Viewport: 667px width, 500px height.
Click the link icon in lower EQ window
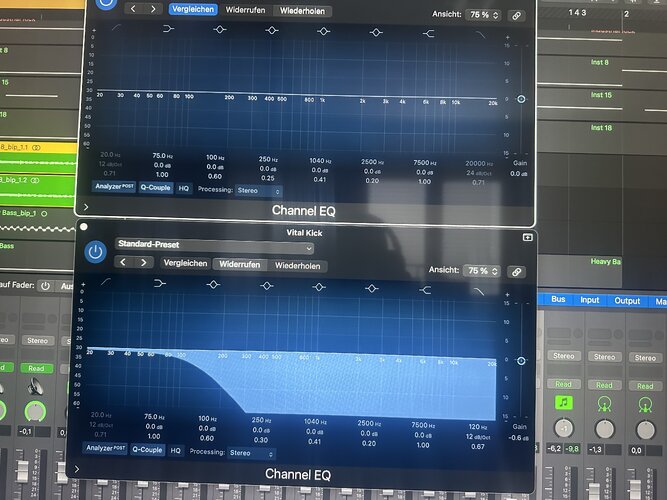click(516, 272)
